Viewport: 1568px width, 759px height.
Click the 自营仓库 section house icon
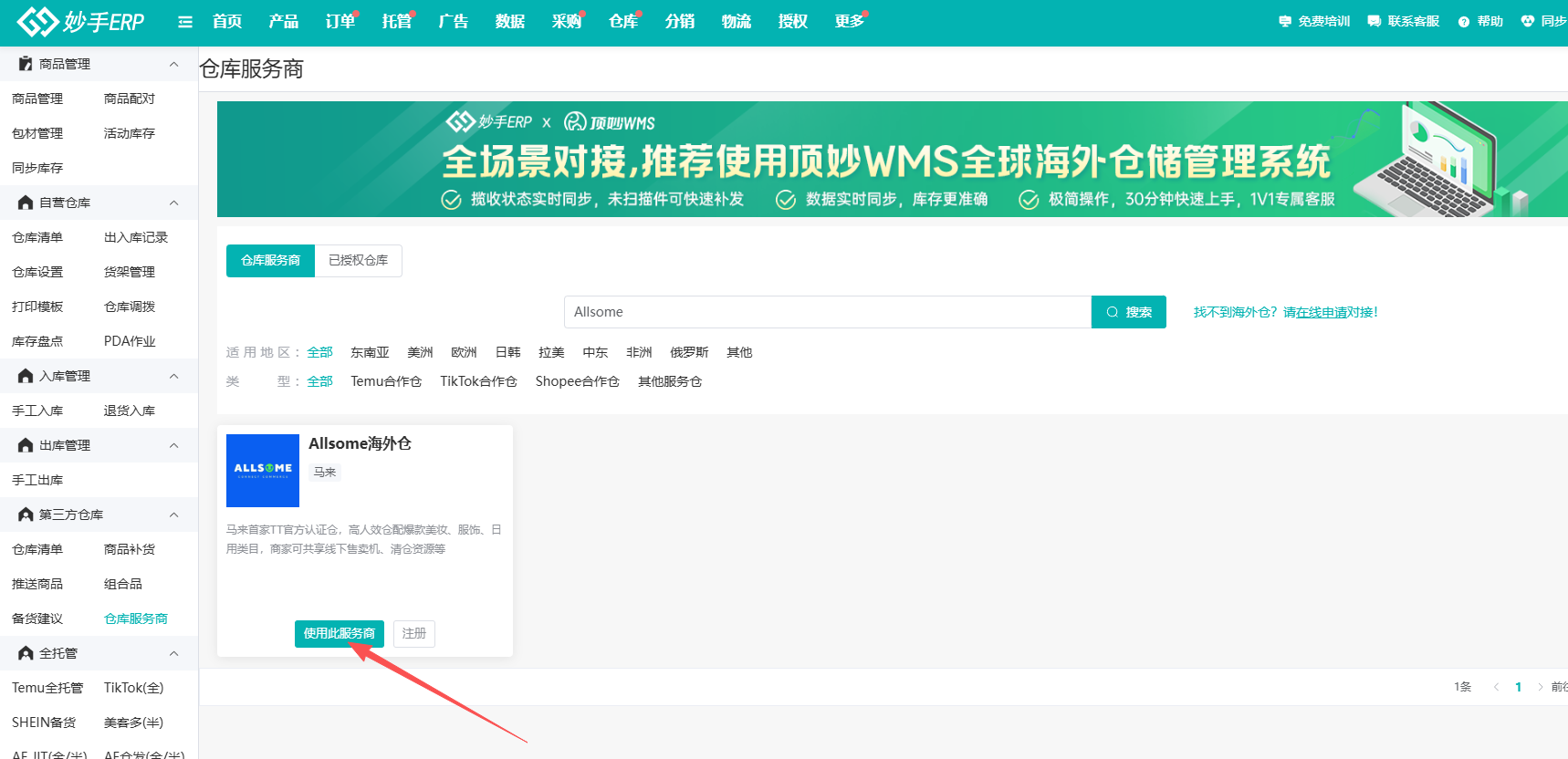click(x=26, y=203)
